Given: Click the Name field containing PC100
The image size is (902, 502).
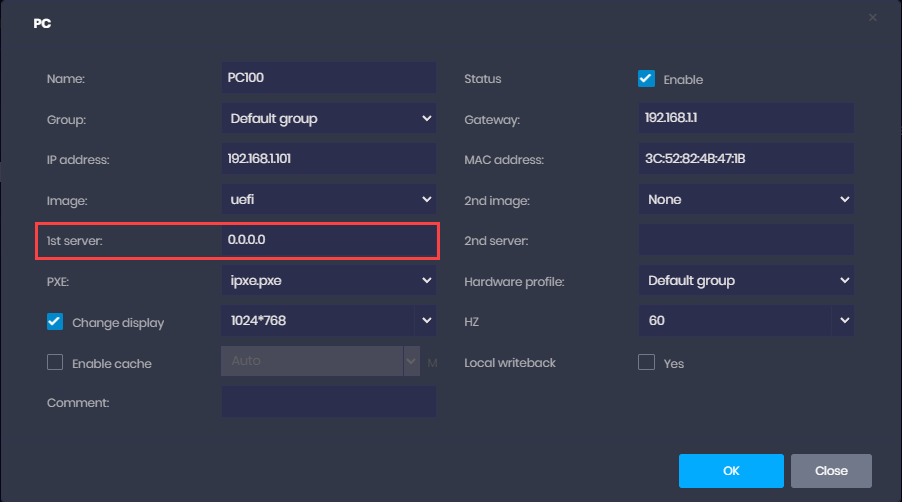Looking at the screenshot, I should click(x=328, y=77).
